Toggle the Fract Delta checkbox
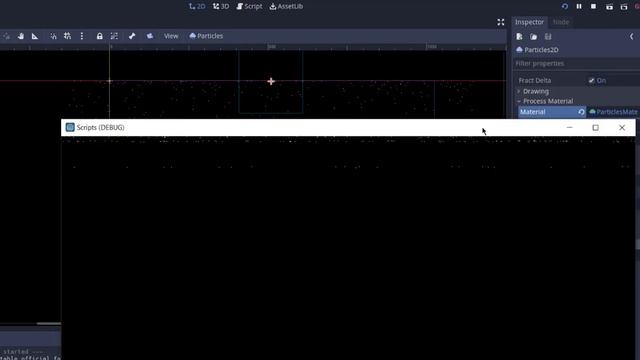640x360 pixels. click(x=591, y=81)
